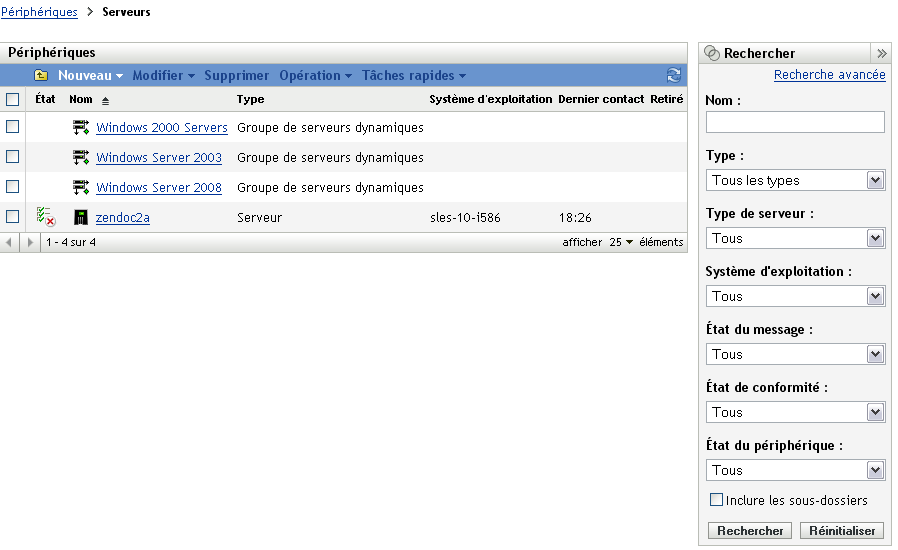Image resolution: width=898 pixels, height=550 pixels.
Task: Click the zendoc2a error status icon
Action: (x=45, y=217)
